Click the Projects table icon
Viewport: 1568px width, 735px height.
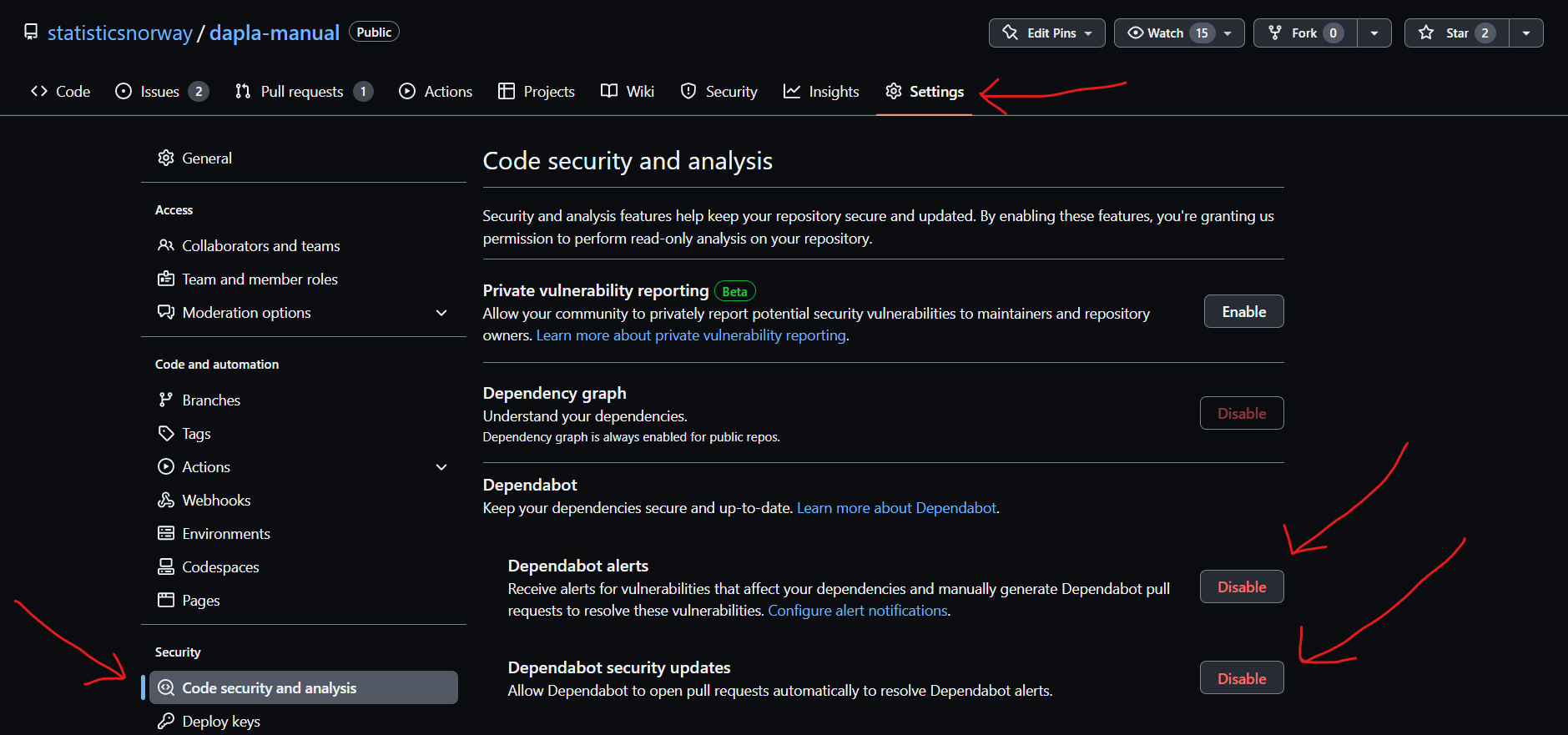coord(507,91)
